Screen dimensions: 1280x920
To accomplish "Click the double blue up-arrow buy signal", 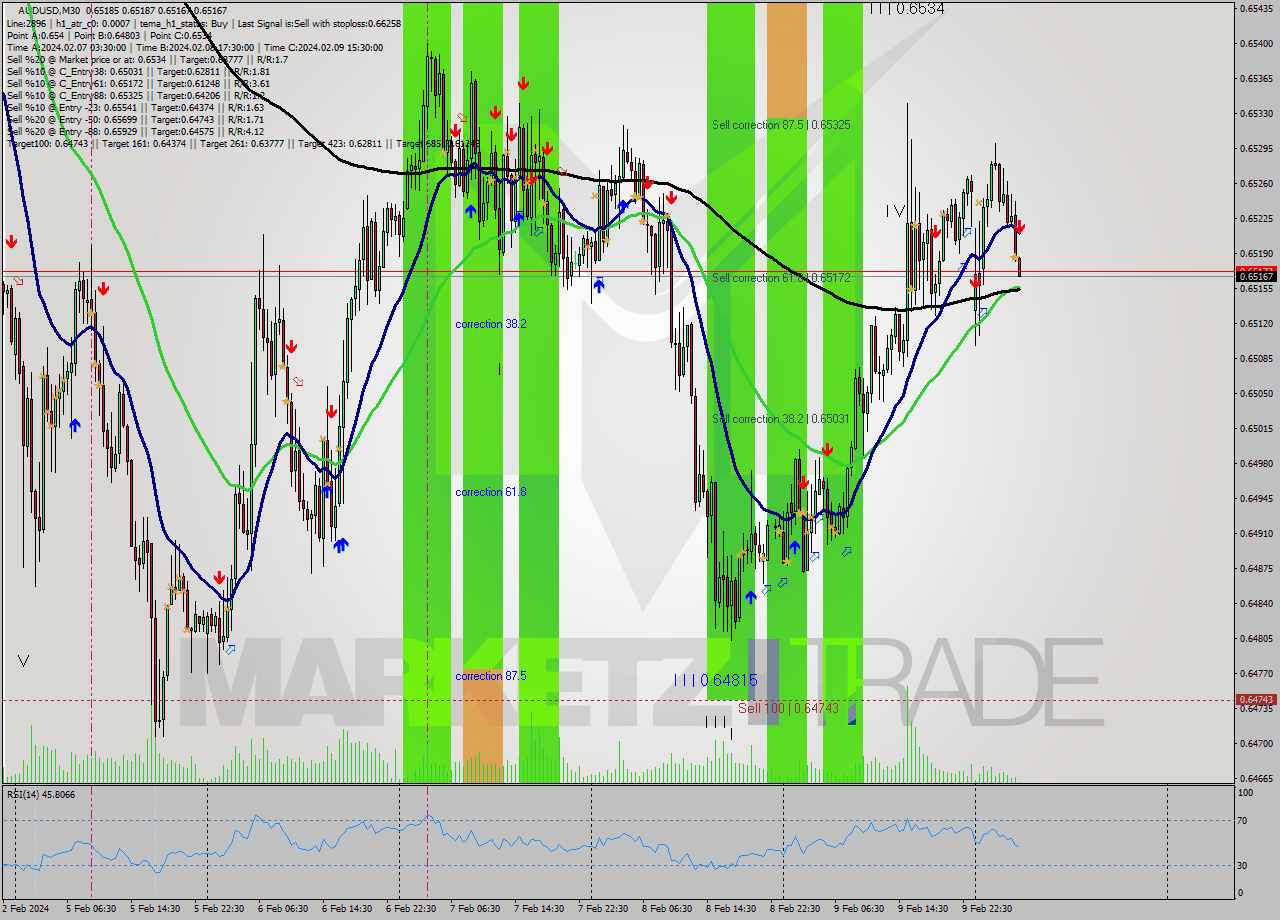I will pyautogui.click(x=341, y=545).
